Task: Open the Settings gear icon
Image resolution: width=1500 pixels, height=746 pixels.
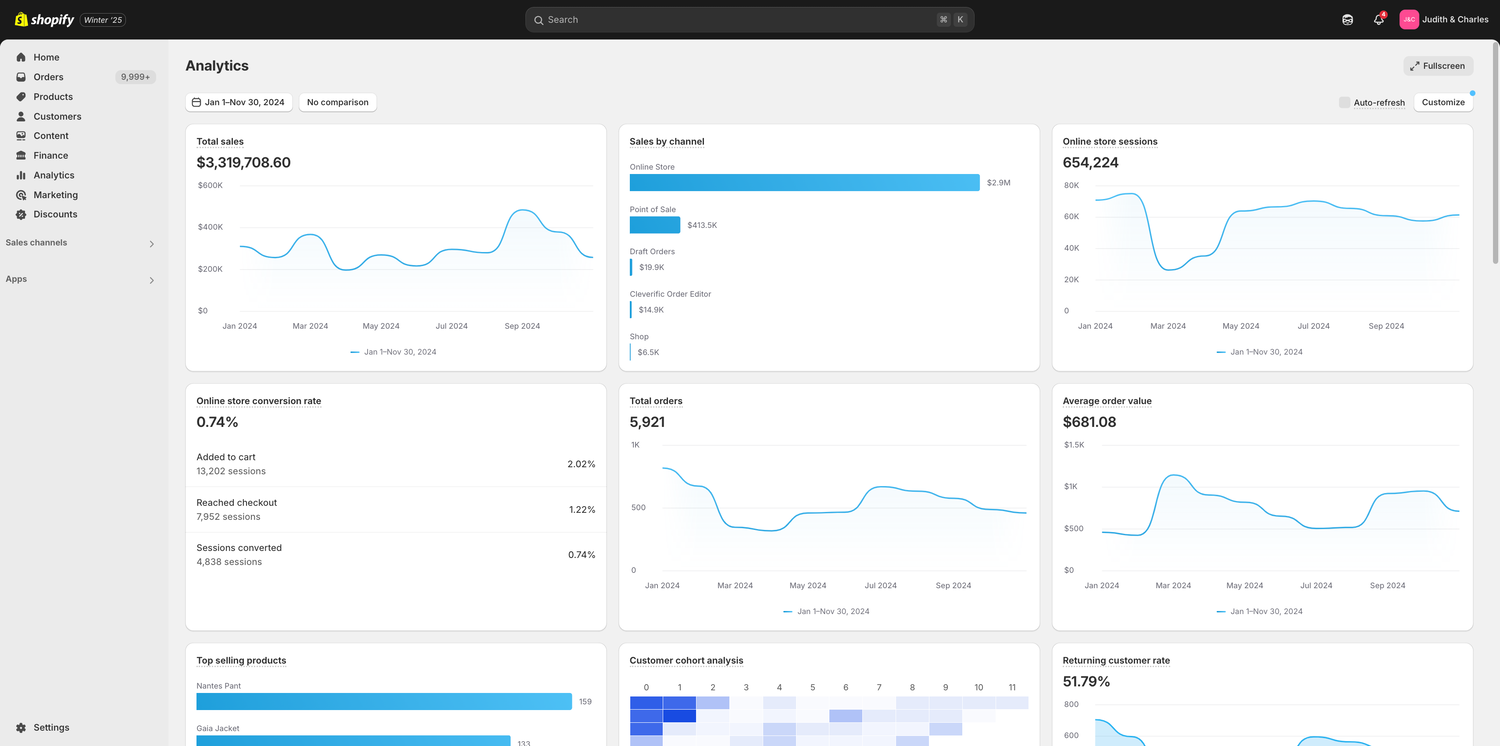Action: tap(21, 728)
